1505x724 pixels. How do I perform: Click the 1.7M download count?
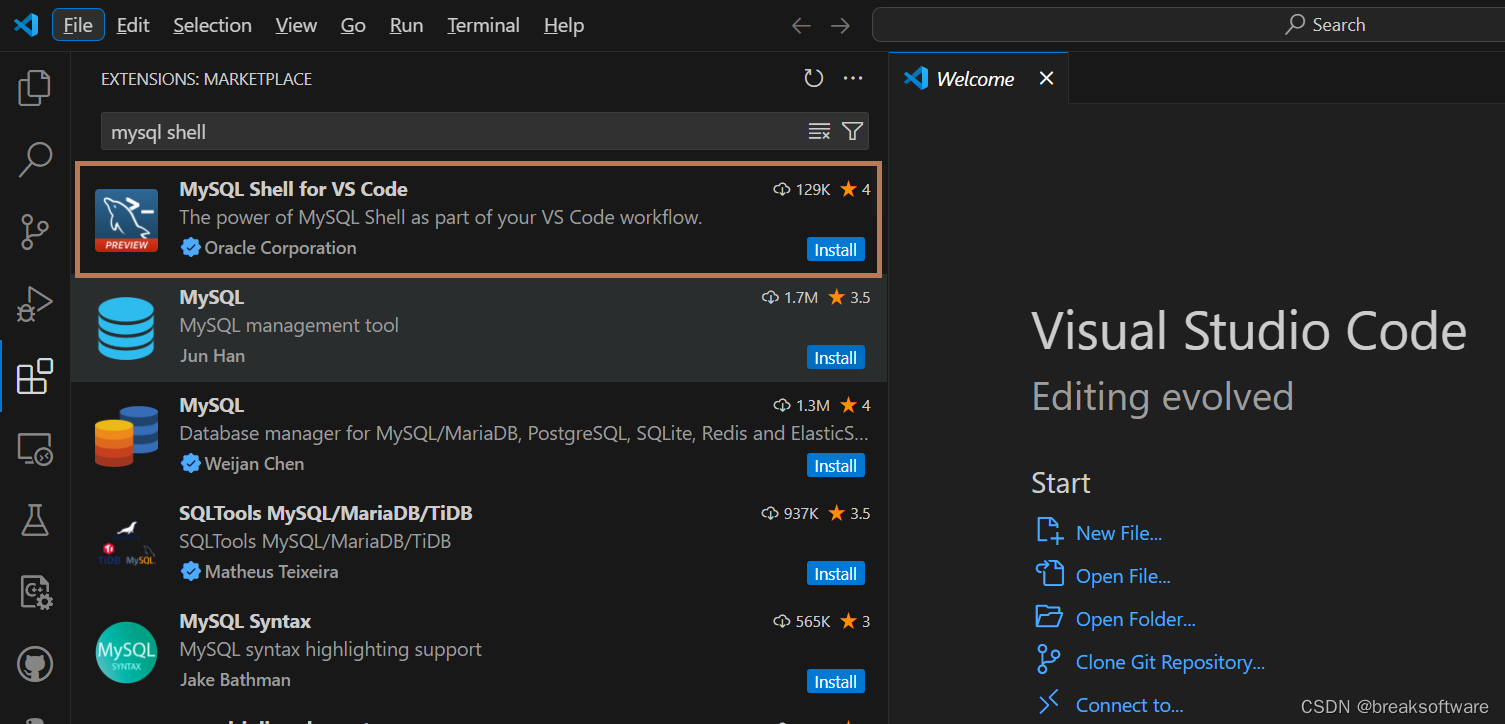790,297
